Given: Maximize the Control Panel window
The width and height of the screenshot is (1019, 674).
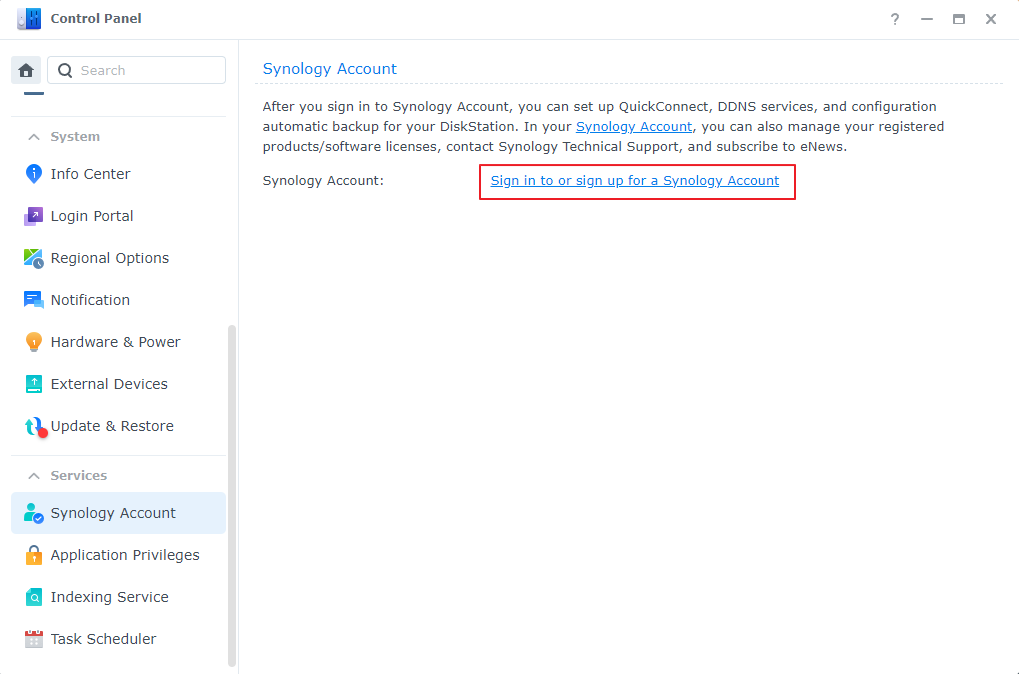Looking at the screenshot, I should [959, 19].
